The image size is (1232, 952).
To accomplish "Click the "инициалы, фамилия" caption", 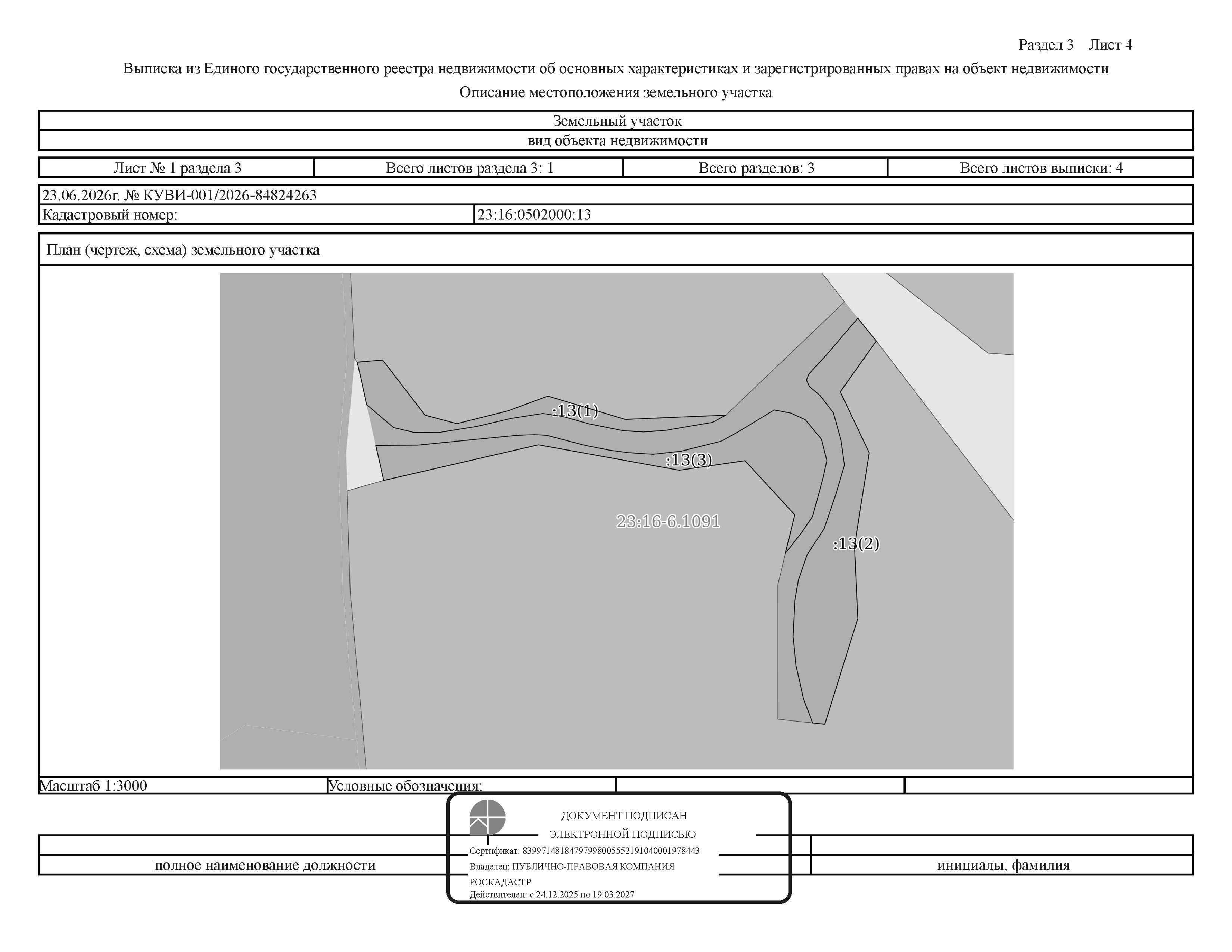I will coord(1004,865).
